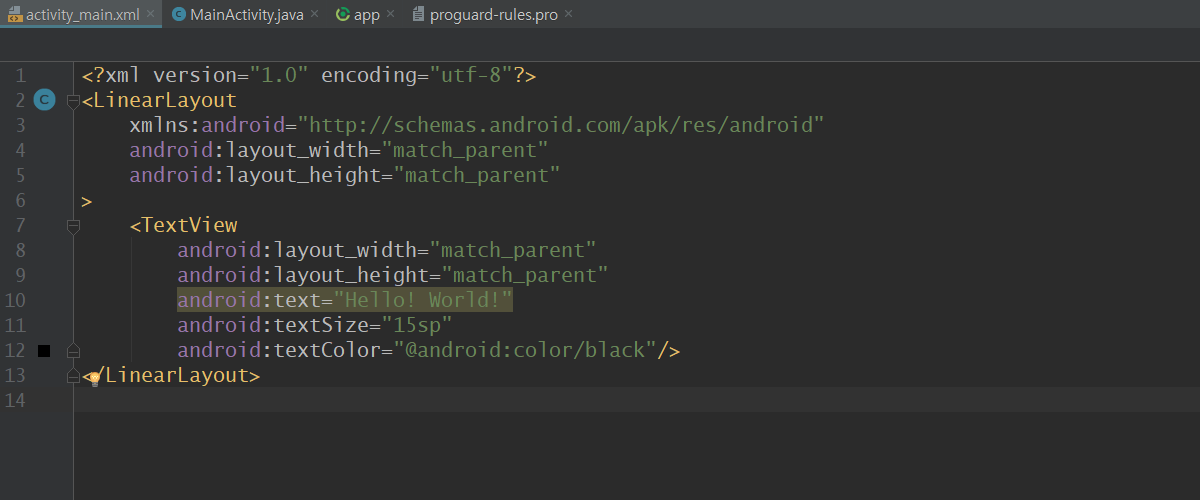Switch to the activity_main.xml tab

(79, 14)
